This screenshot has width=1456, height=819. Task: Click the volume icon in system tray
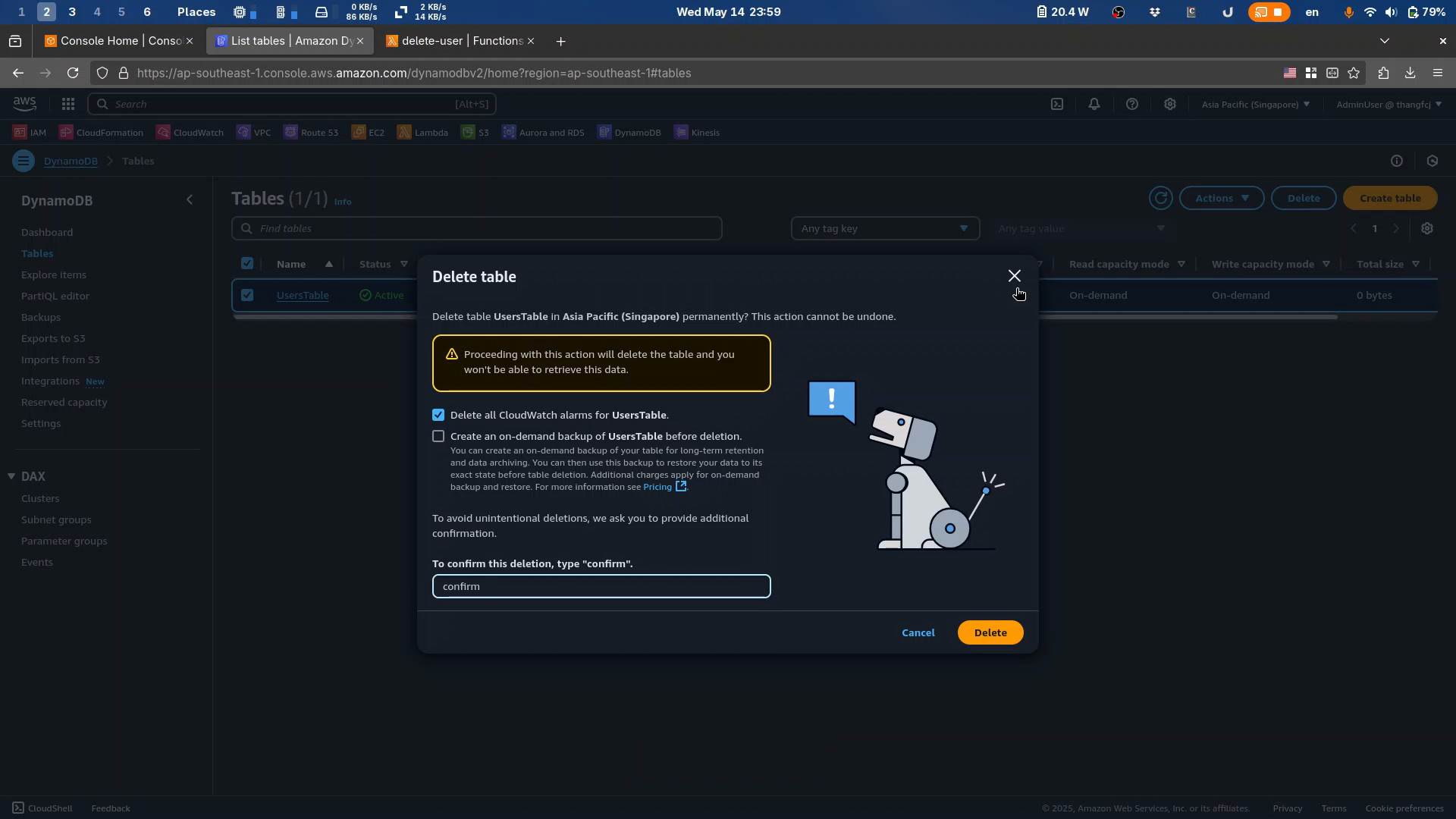click(x=1391, y=12)
